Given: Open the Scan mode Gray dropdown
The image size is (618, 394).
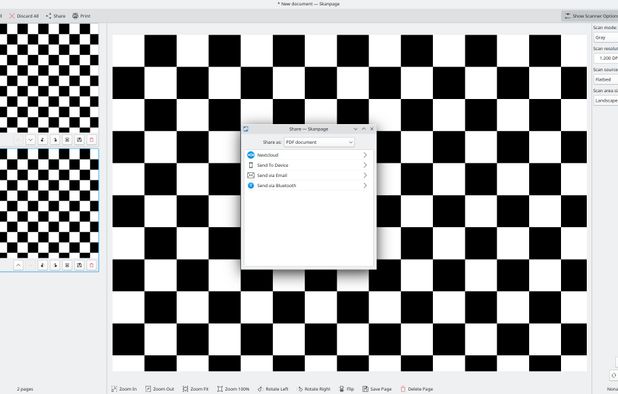Looking at the screenshot, I should tap(606, 37).
